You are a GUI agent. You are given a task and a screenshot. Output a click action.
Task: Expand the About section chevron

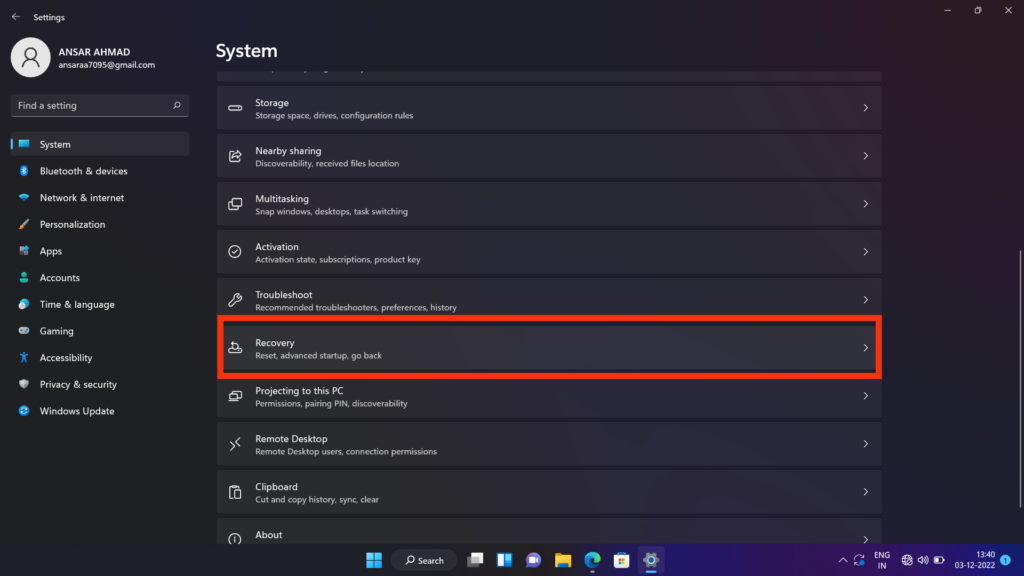click(x=866, y=533)
